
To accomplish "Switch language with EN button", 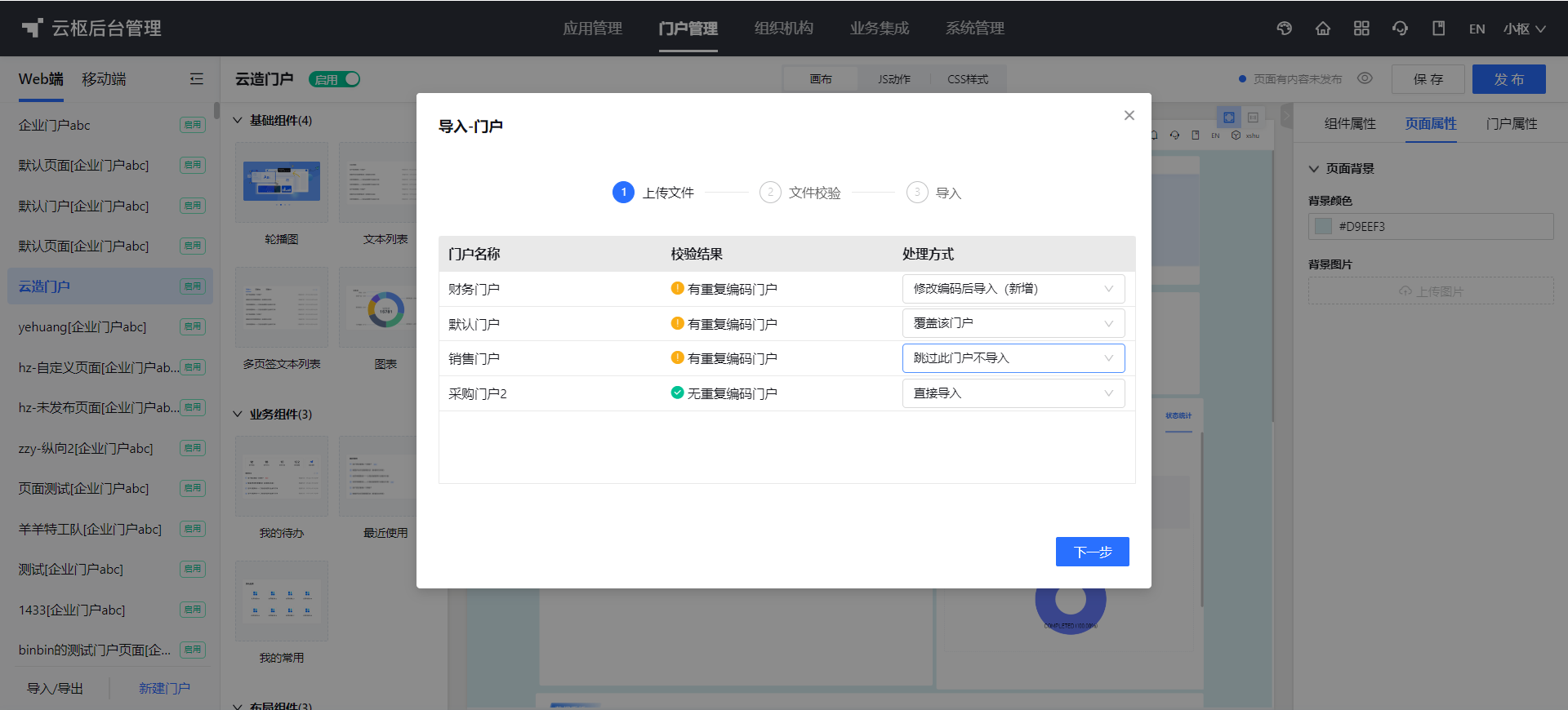I will click(x=1477, y=29).
